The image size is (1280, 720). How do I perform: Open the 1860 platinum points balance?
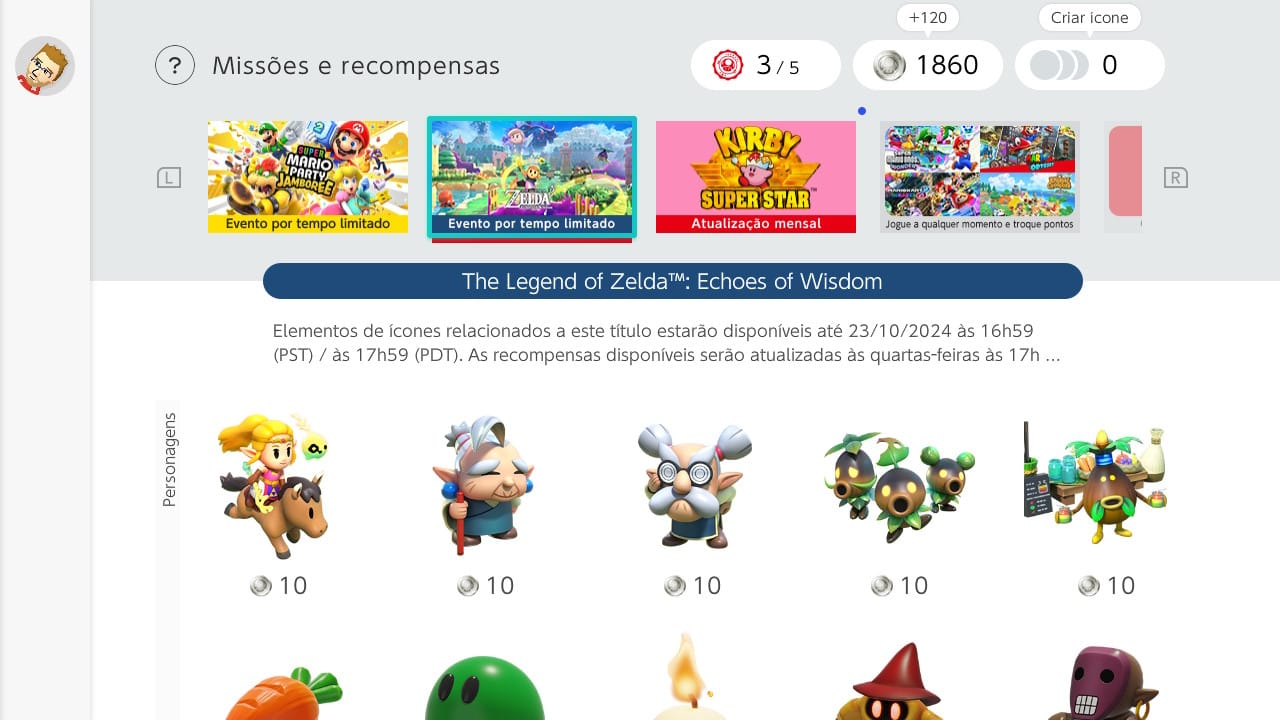(x=928, y=65)
